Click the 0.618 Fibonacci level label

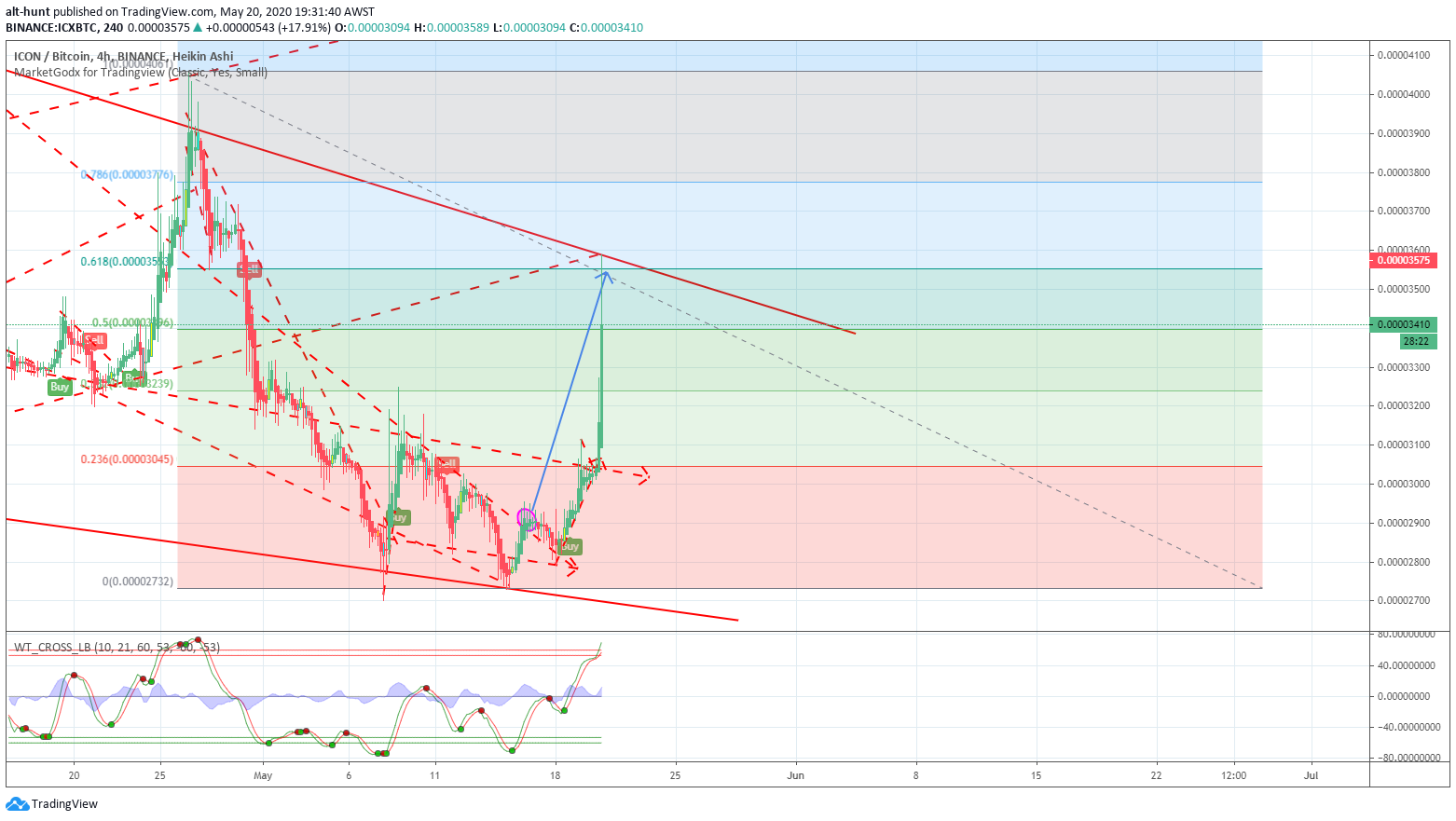coord(127,262)
